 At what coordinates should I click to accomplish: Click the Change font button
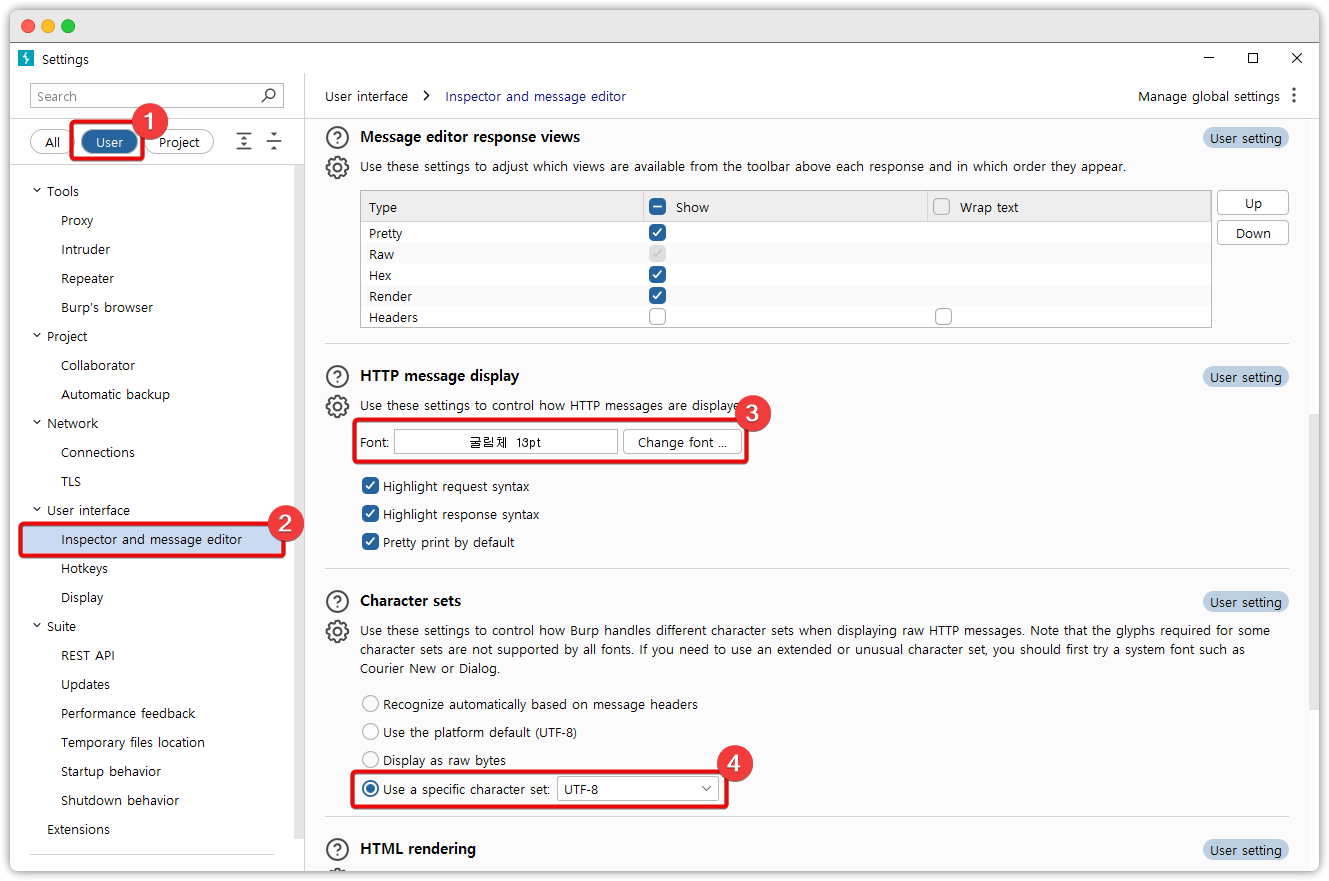coord(683,442)
